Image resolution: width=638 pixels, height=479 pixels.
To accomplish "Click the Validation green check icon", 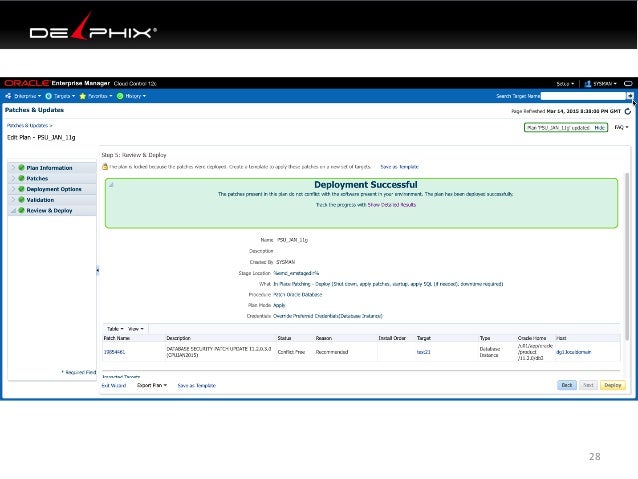I will point(21,200).
